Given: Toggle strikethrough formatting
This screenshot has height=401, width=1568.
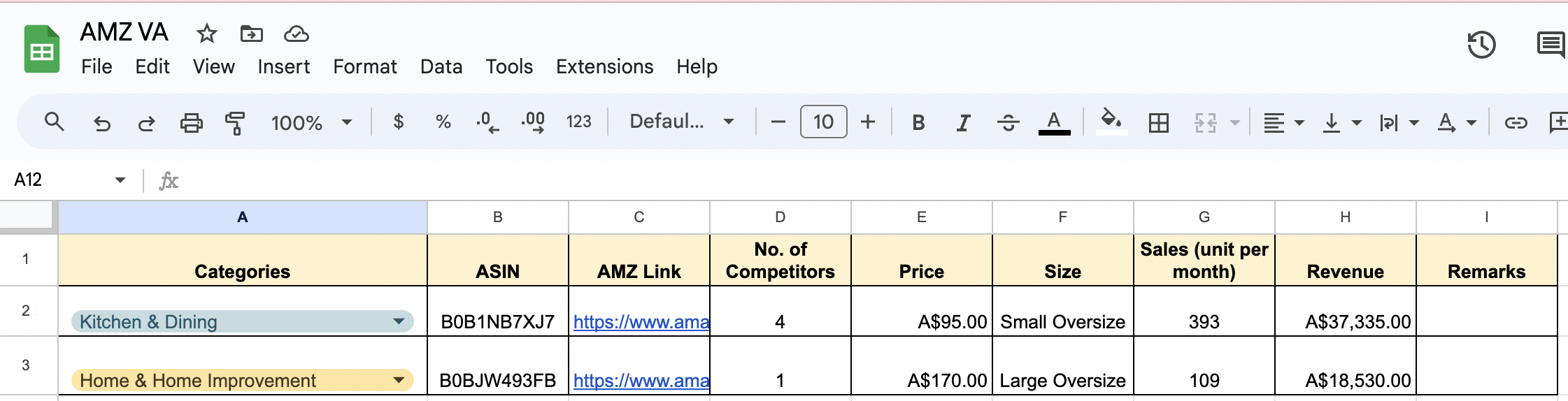Looking at the screenshot, I should pyautogui.click(x=1008, y=123).
